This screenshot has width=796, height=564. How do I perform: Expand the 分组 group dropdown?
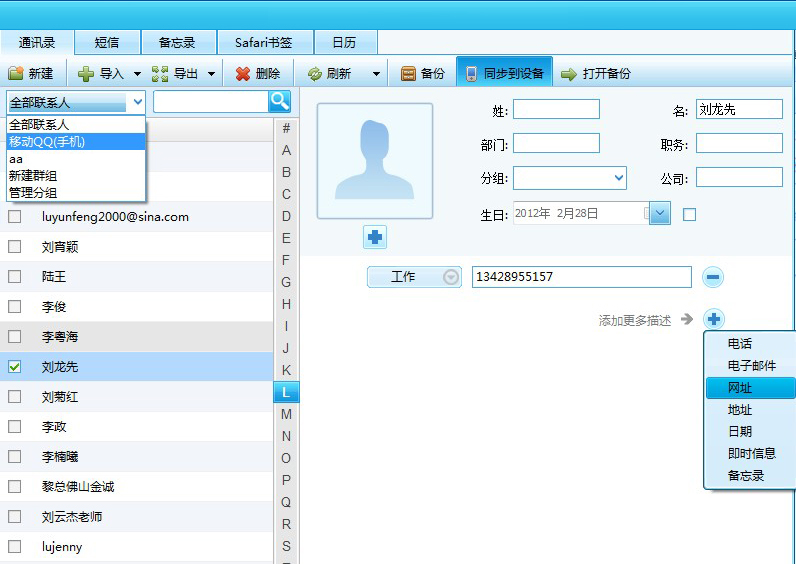pyautogui.click(x=619, y=178)
